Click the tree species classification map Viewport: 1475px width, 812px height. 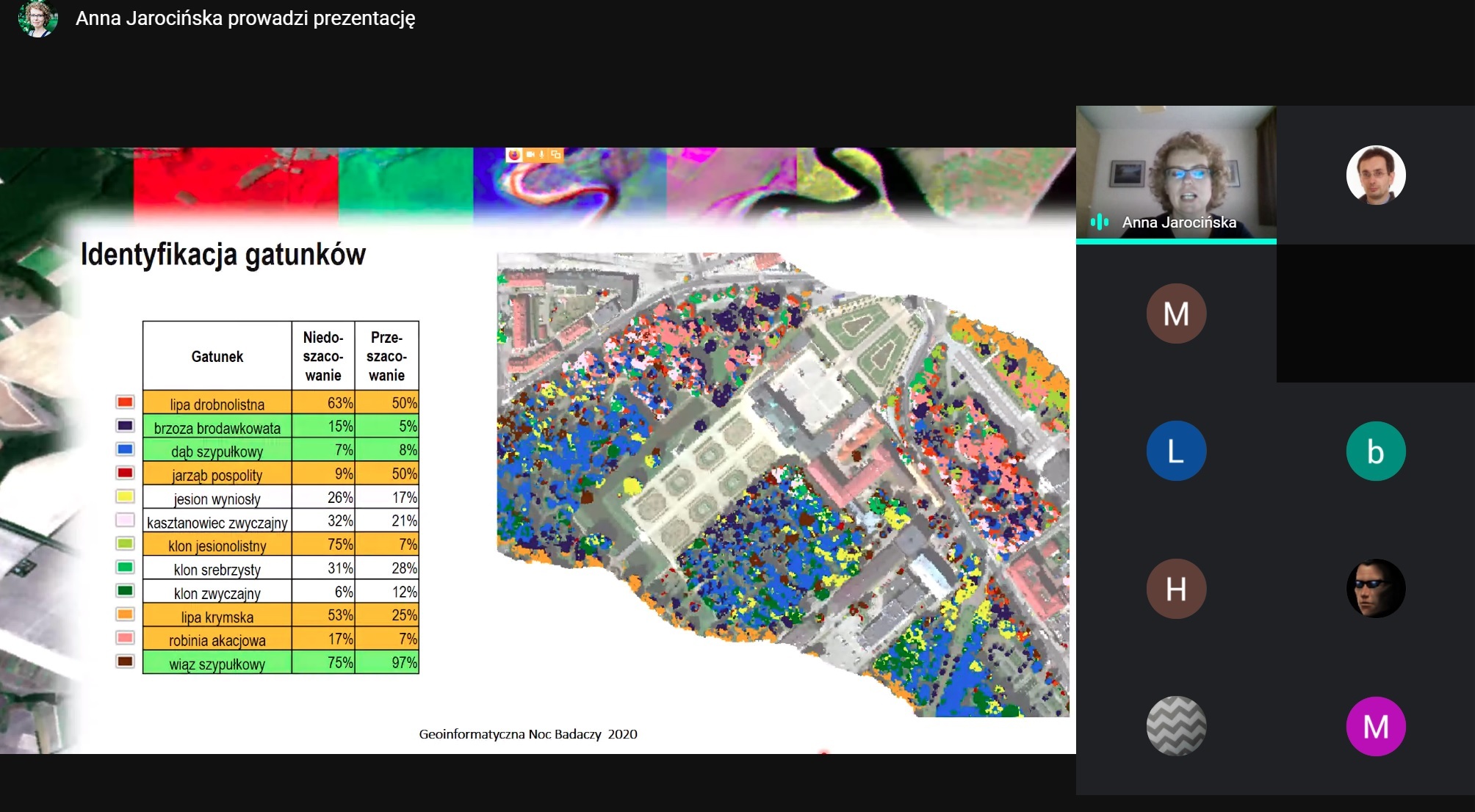click(783, 485)
